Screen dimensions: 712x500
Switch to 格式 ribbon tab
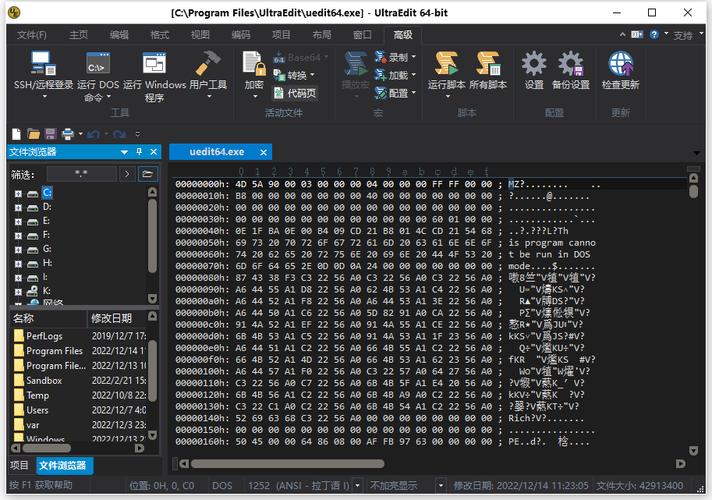point(160,35)
